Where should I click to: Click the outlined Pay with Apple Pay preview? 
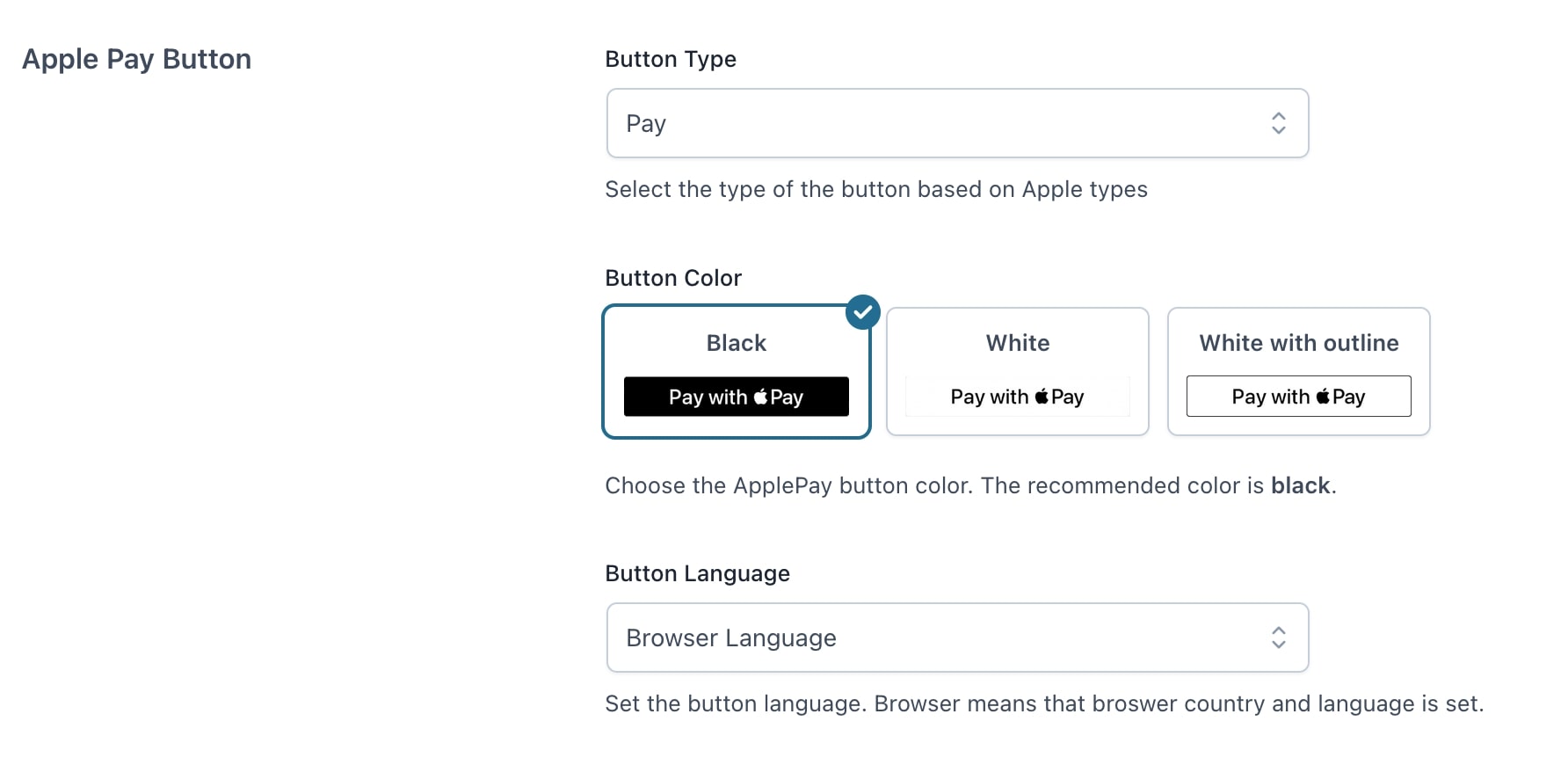point(1299,397)
